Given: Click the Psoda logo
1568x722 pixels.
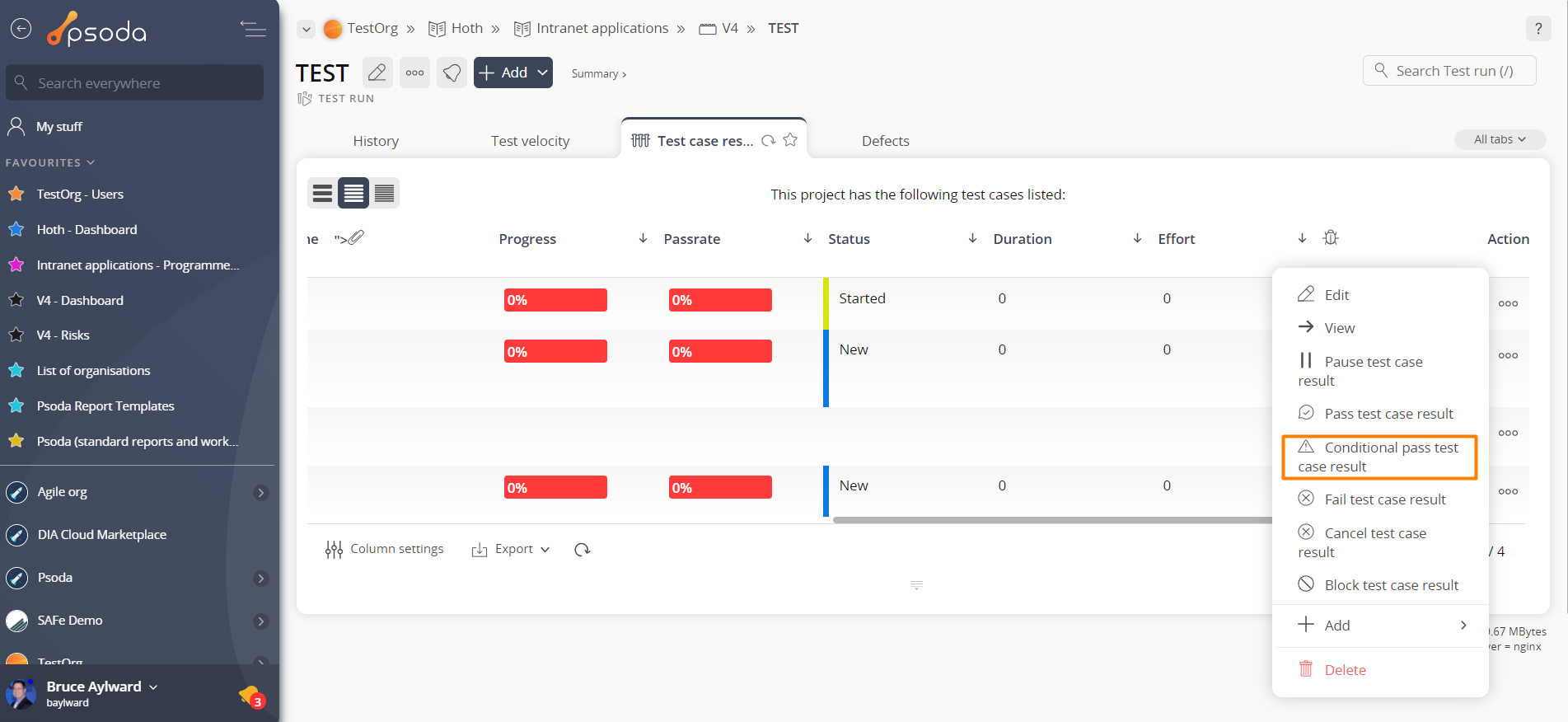Looking at the screenshot, I should click(x=96, y=30).
